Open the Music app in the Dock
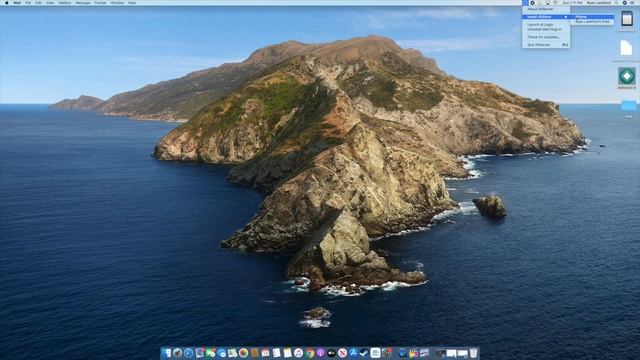Viewport: 640px width, 360px height. click(298, 353)
